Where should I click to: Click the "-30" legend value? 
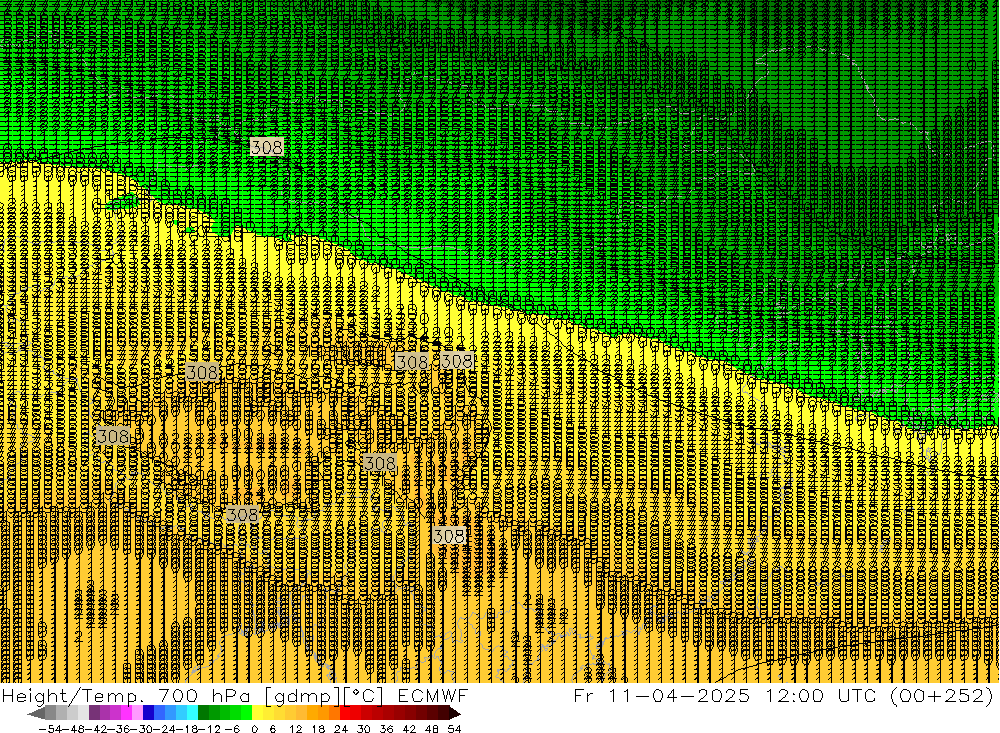click(x=143, y=729)
